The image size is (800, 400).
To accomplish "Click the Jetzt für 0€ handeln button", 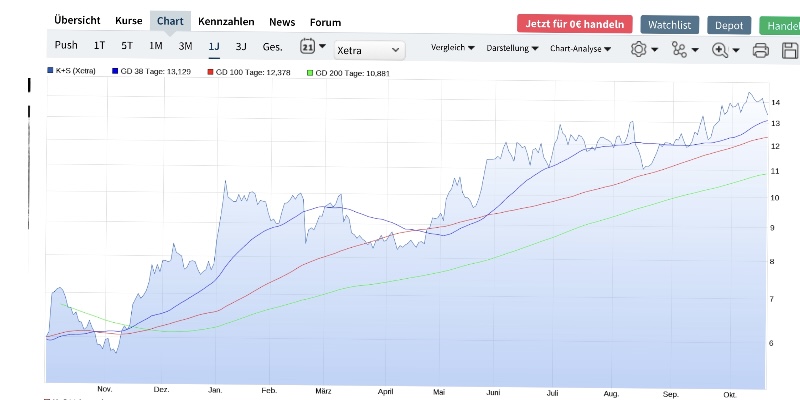I will [x=575, y=23].
